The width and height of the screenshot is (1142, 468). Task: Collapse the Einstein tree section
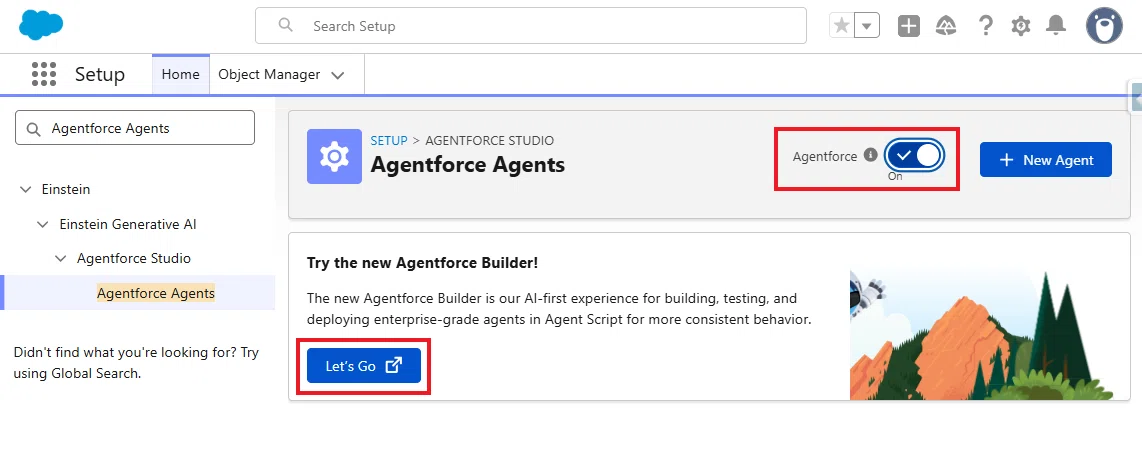pos(25,189)
